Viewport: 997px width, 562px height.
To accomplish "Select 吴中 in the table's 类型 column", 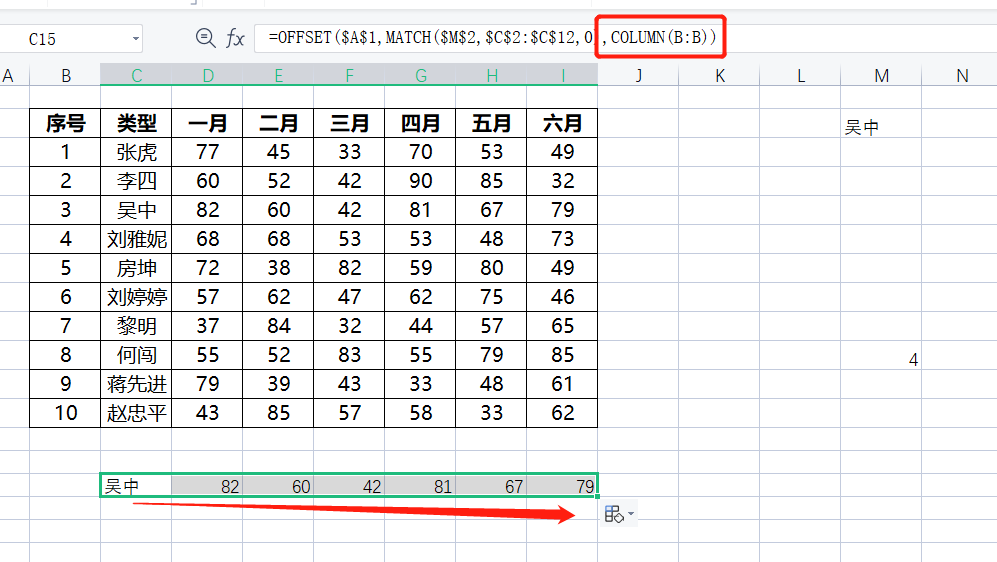I will coord(136,210).
